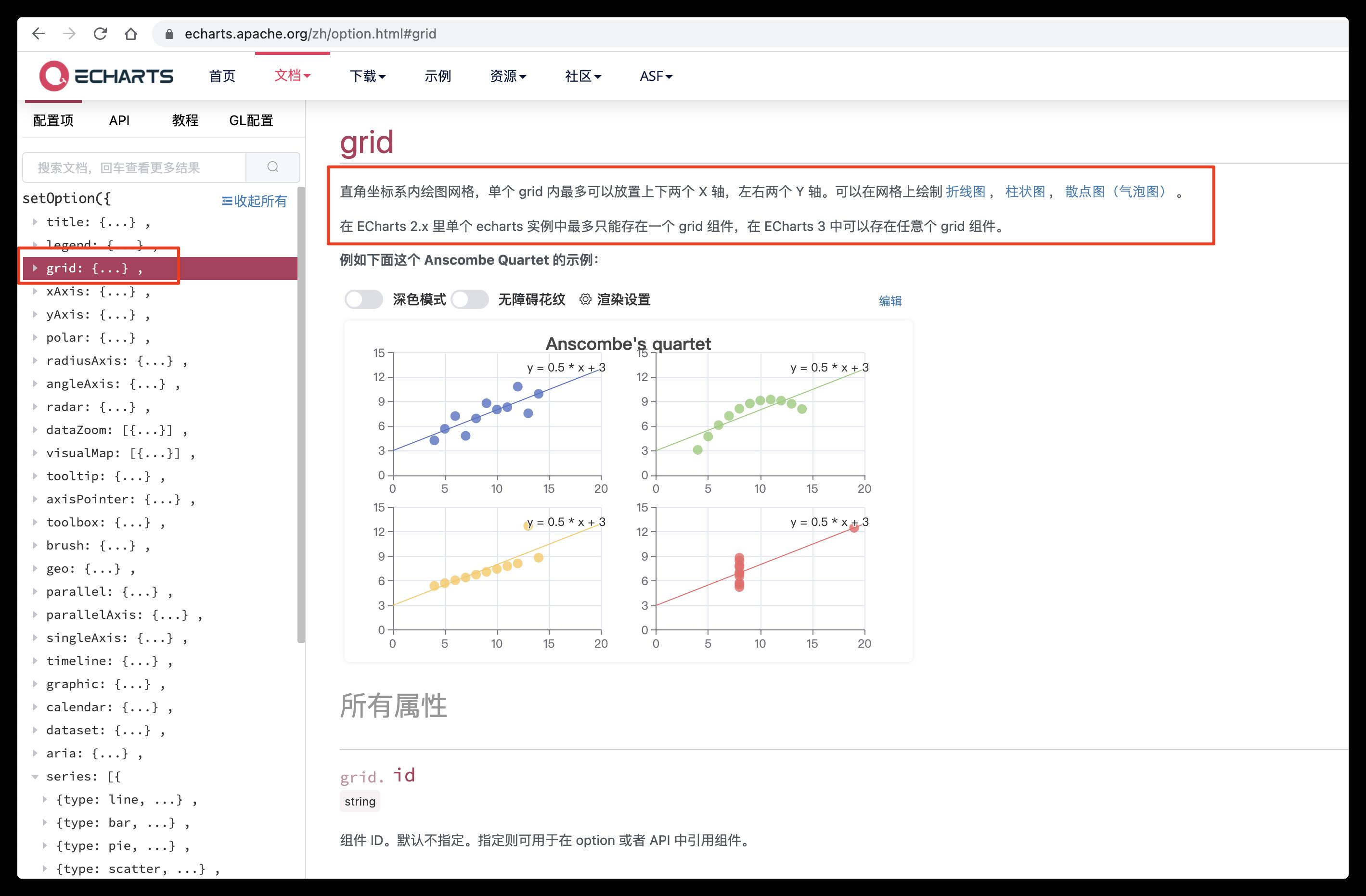The image size is (1366, 896).
Task: Go back with the browser back arrow
Action: click(x=39, y=34)
